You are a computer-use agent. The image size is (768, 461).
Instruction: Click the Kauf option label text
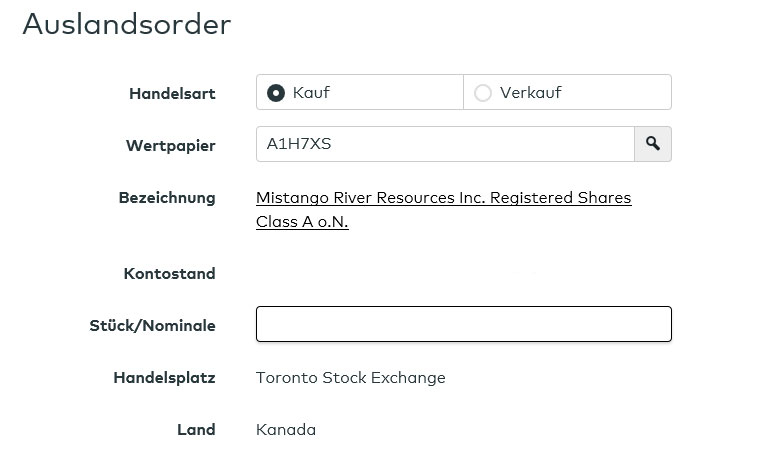pos(311,93)
